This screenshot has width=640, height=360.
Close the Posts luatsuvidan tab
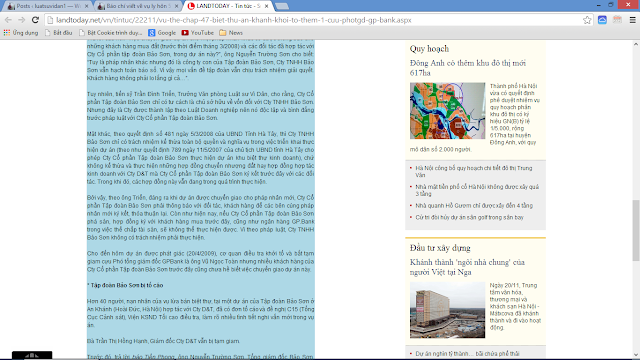[87, 6]
